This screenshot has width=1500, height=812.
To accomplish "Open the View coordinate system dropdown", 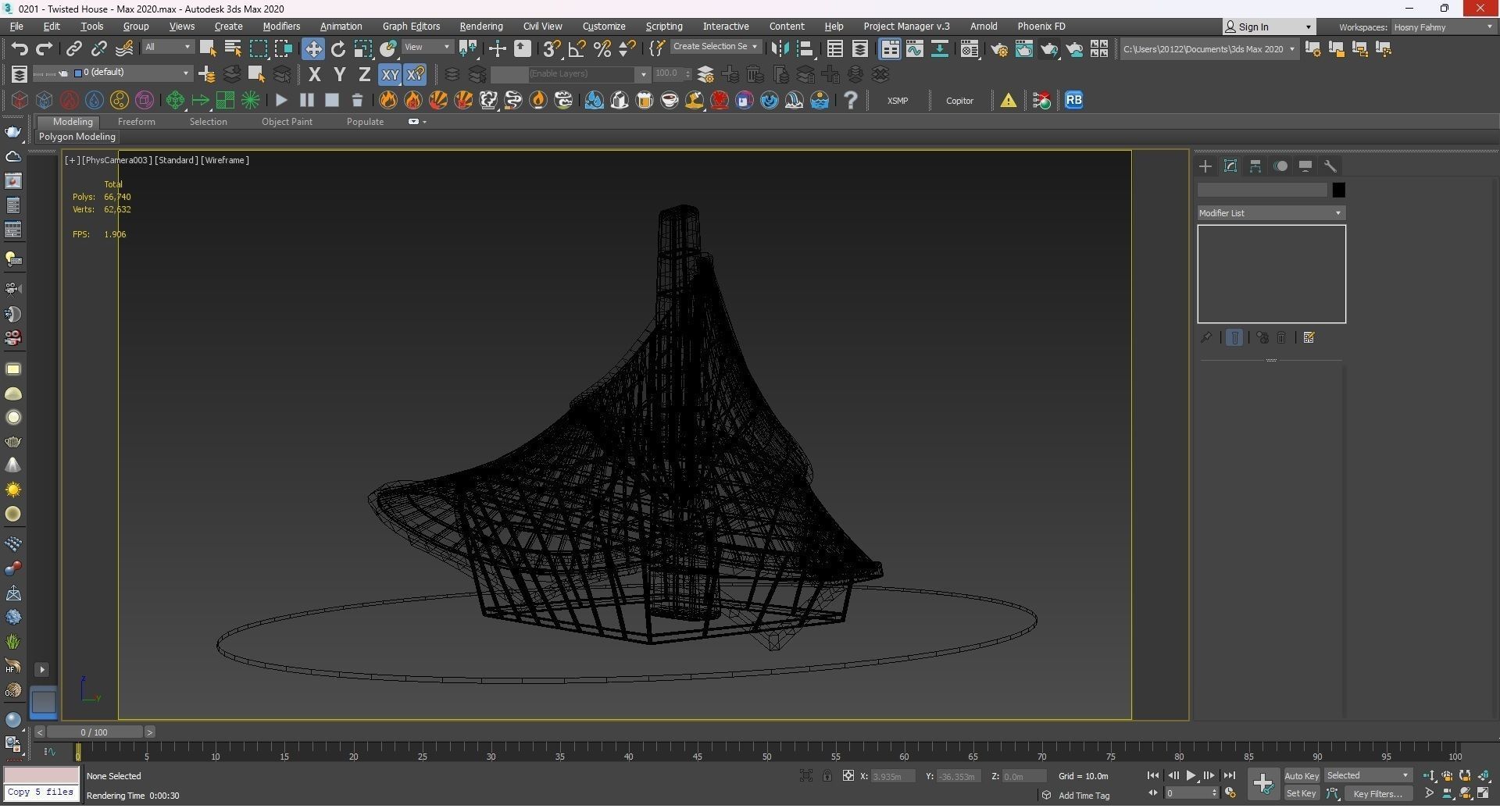I will (x=427, y=47).
